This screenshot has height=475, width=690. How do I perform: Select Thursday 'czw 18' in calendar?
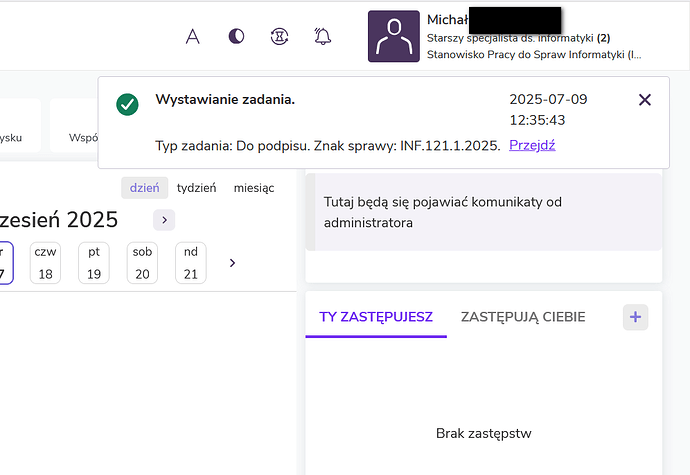pos(45,263)
